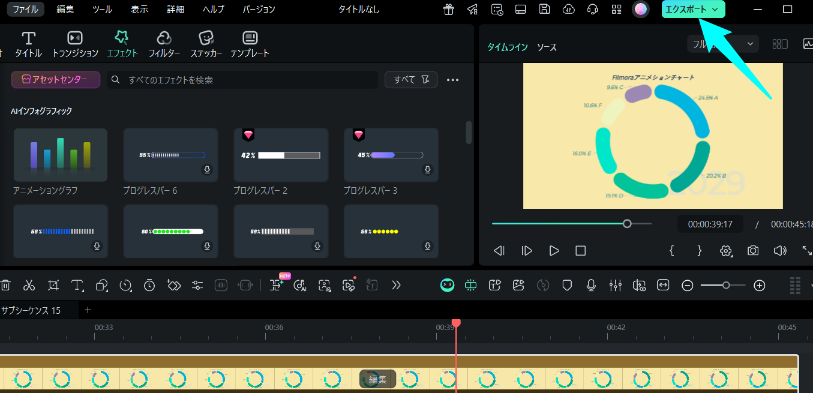Image resolution: width=813 pixels, height=393 pixels.
Task: Open the task list clock icon
Action: click(497, 9)
